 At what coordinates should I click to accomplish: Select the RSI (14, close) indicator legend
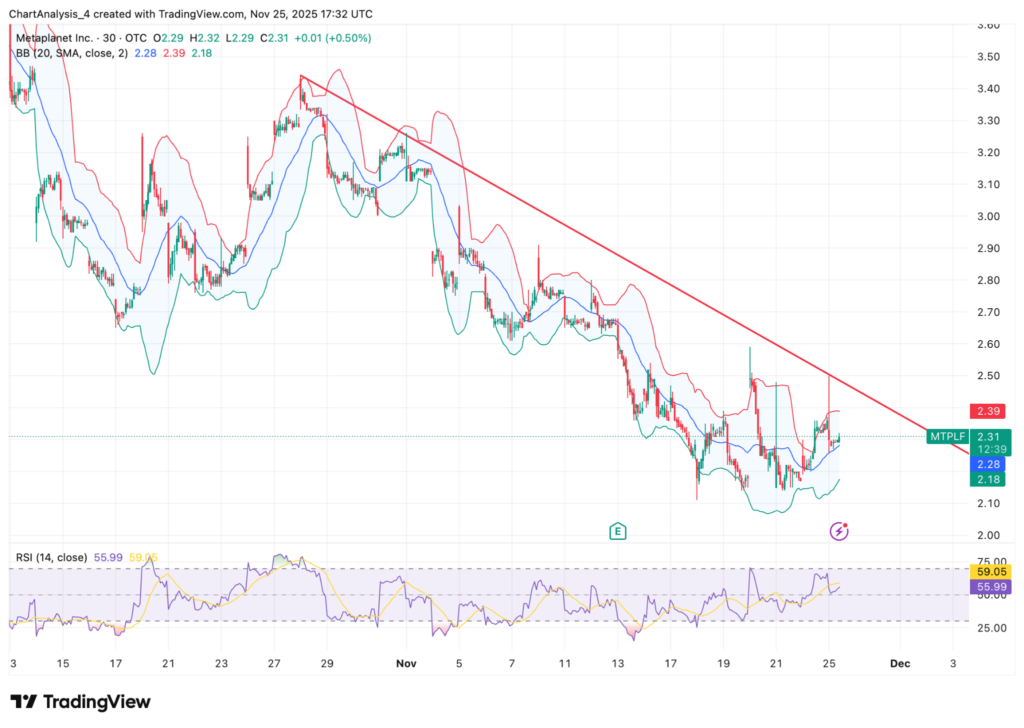click(x=50, y=558)
